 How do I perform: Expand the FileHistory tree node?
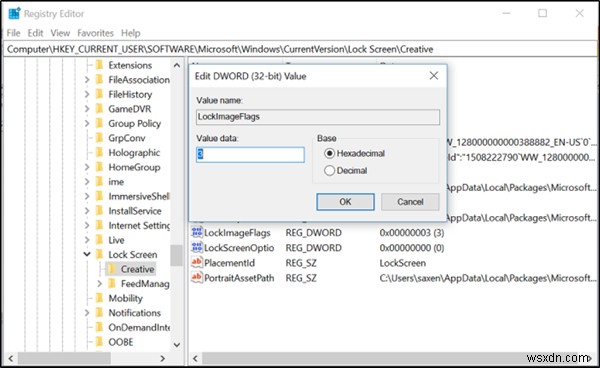(87, 94)
